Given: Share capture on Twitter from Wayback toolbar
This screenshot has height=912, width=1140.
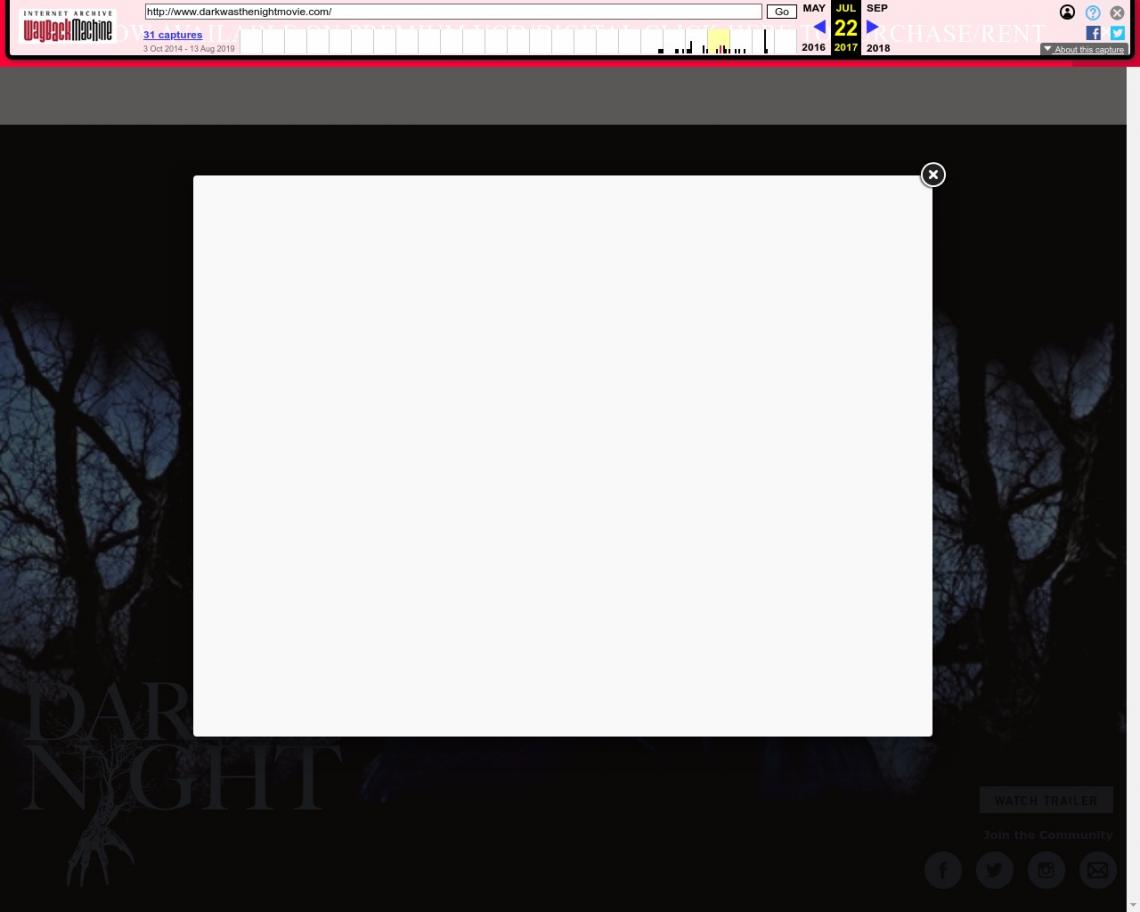Looking at the screenshot, I should [x=1117, y=33].
